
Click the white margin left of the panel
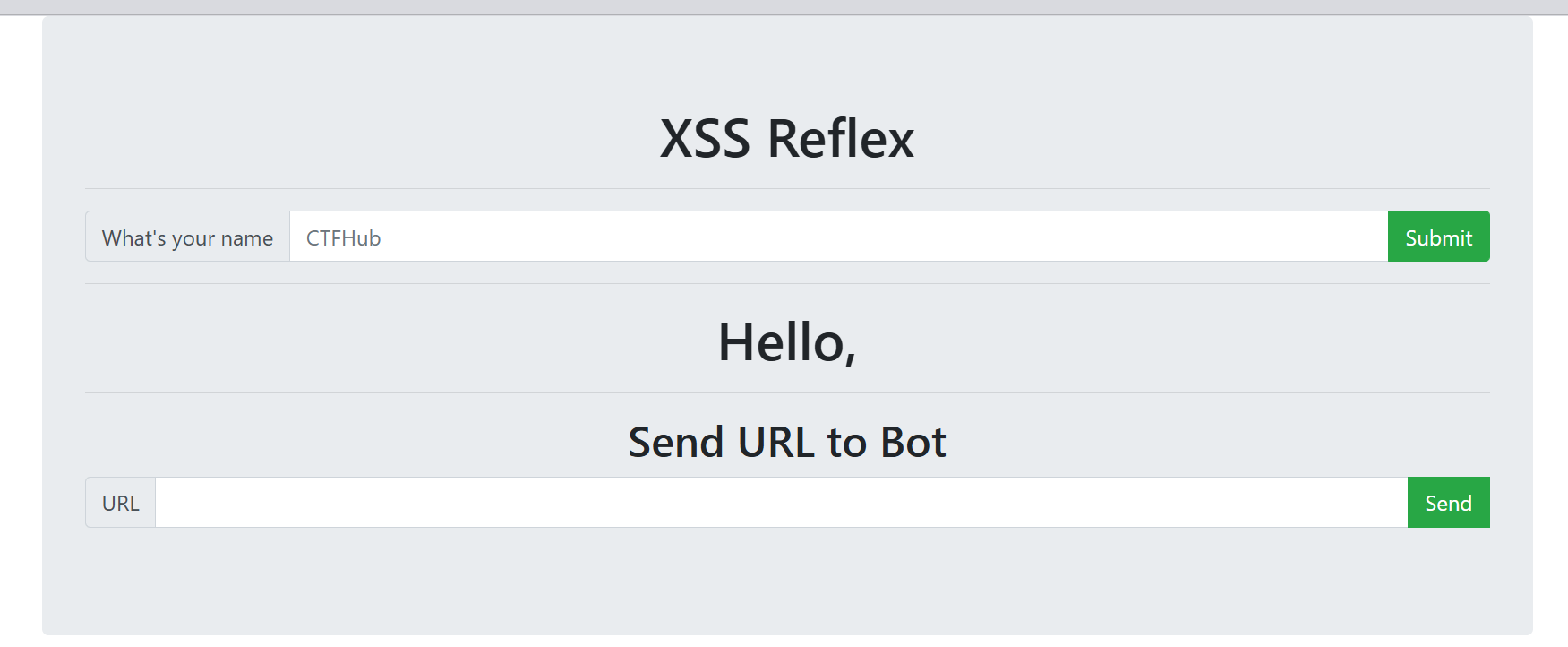point(20,323)
